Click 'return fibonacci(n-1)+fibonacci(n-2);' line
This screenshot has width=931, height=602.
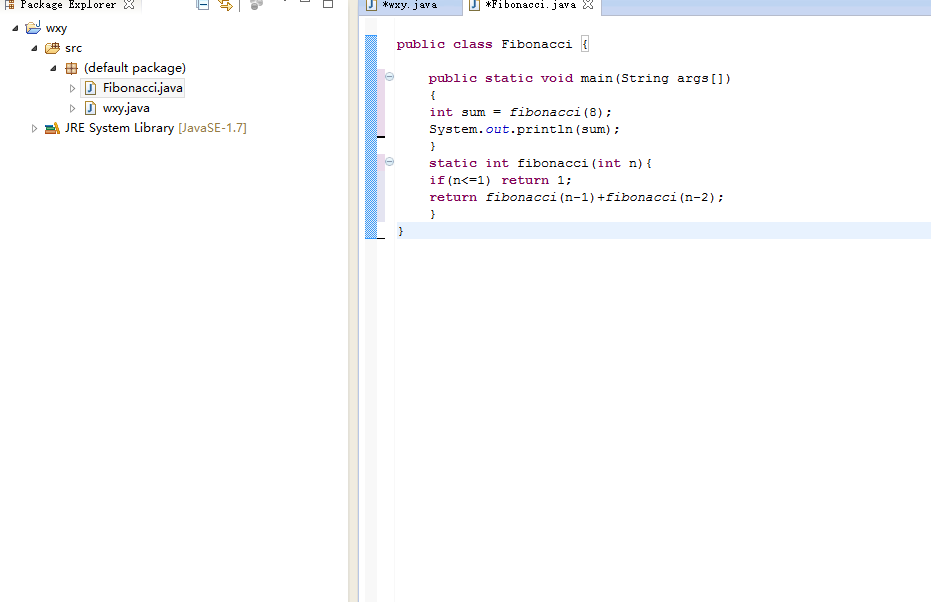tap(577, 197)
